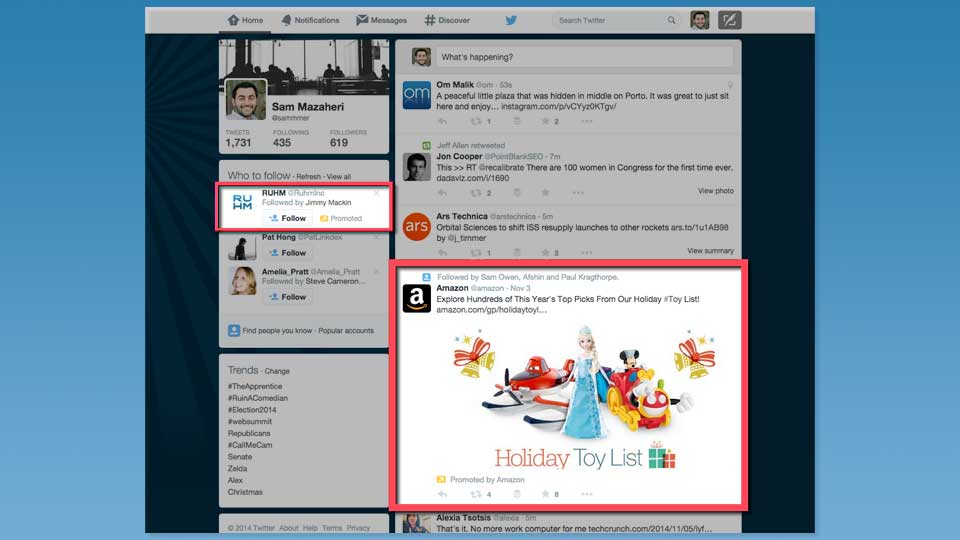Click the Amazon logo avatar
The width and height of the screenshot is (960, 540).
[x=416, y=298]
